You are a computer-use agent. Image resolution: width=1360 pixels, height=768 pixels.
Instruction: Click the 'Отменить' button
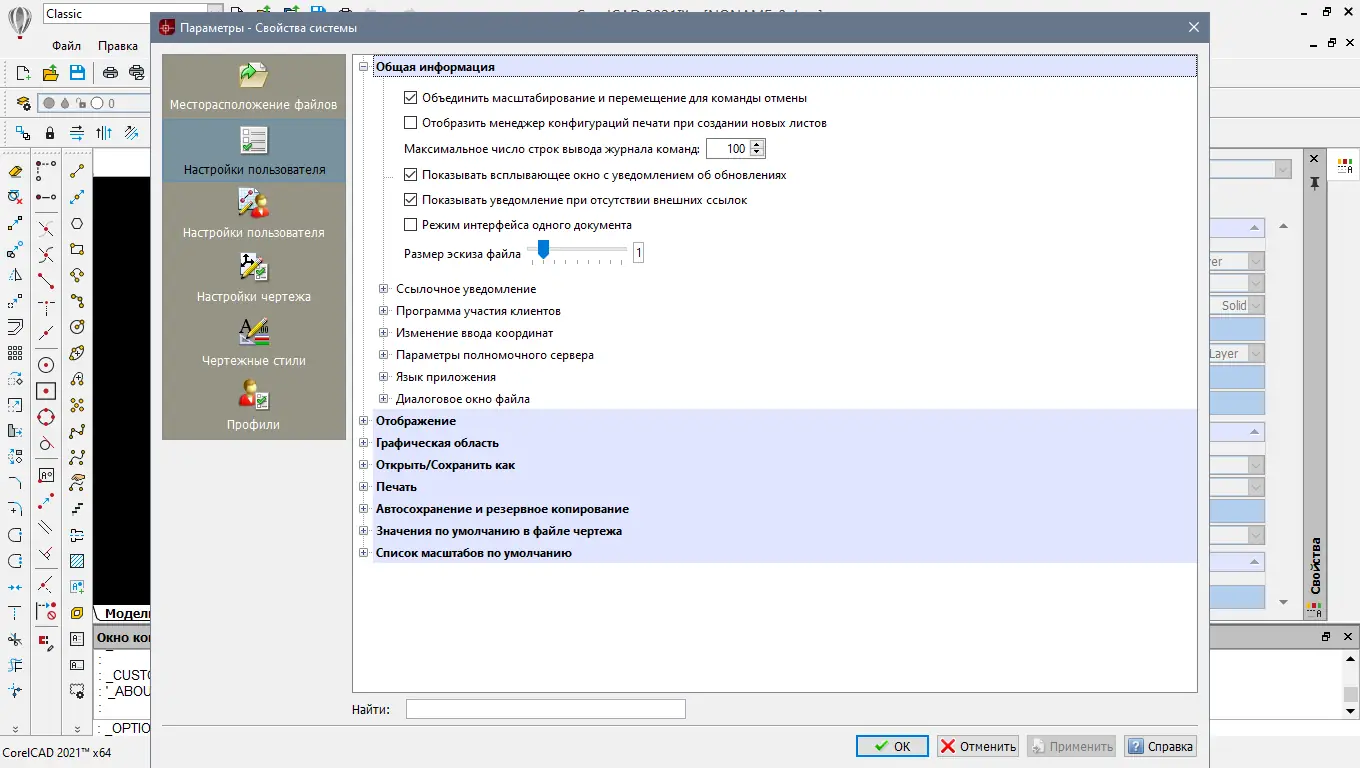(977, 746)
